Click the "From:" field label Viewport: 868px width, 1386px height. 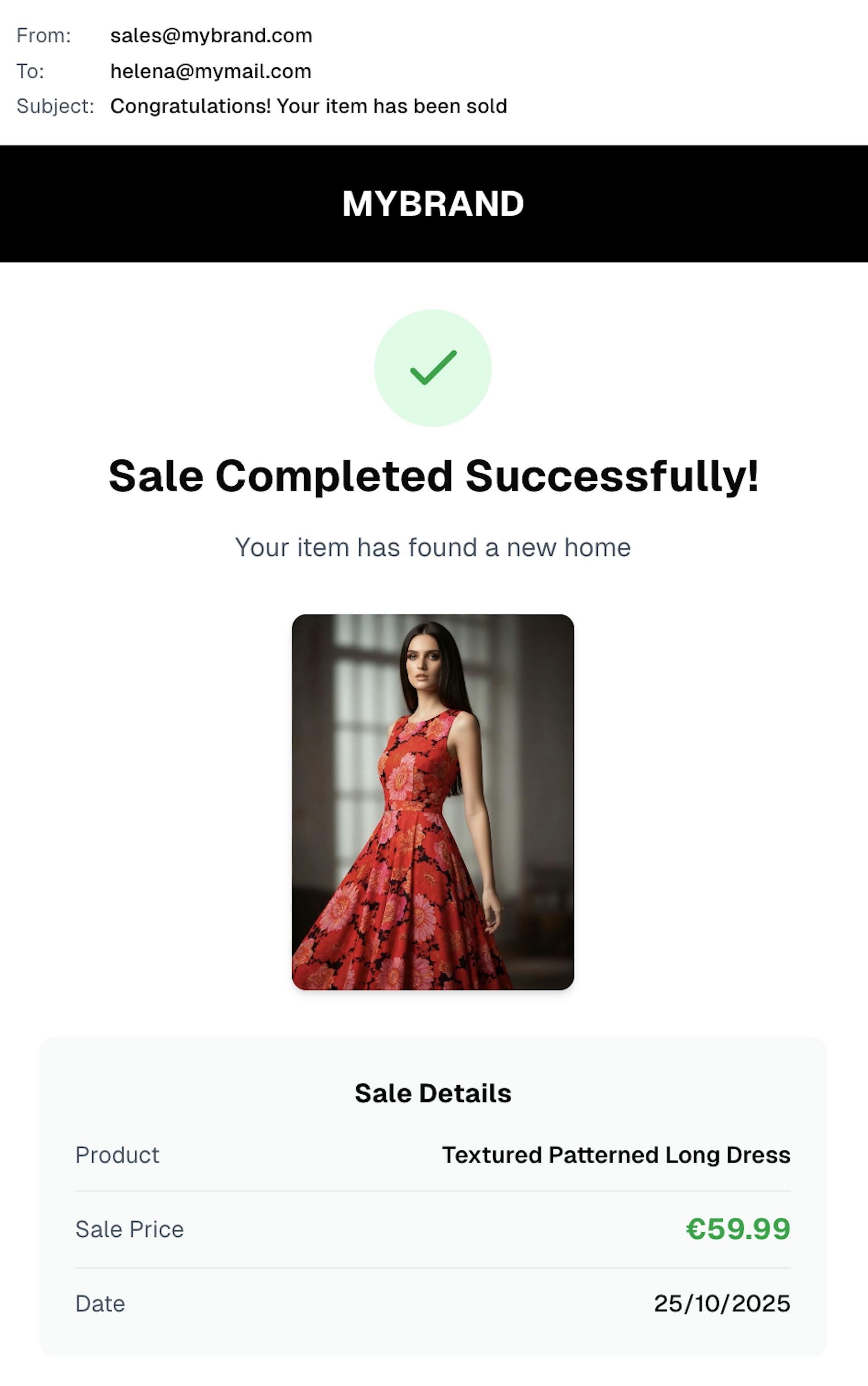44,36
